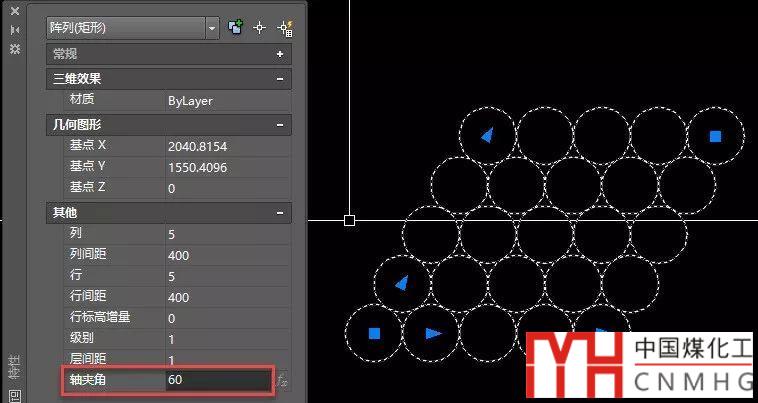Close the properties palette with X
This screenshot has height=403, width=758.
tap(14, 11)
